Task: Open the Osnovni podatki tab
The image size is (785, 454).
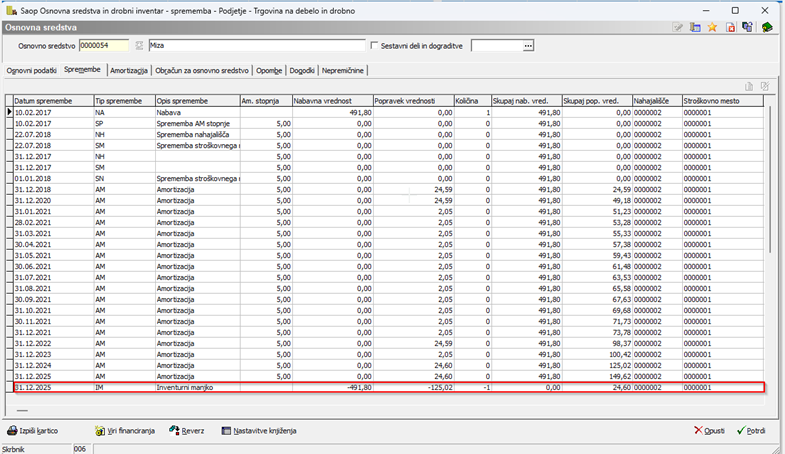Action: 31,71
